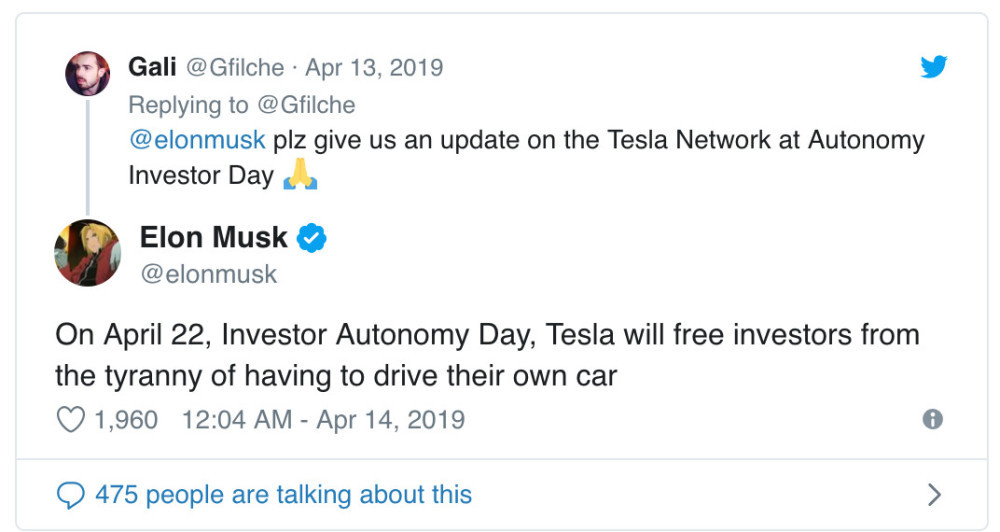
Task: Click the 1,960 likes count
Action: 126,420
